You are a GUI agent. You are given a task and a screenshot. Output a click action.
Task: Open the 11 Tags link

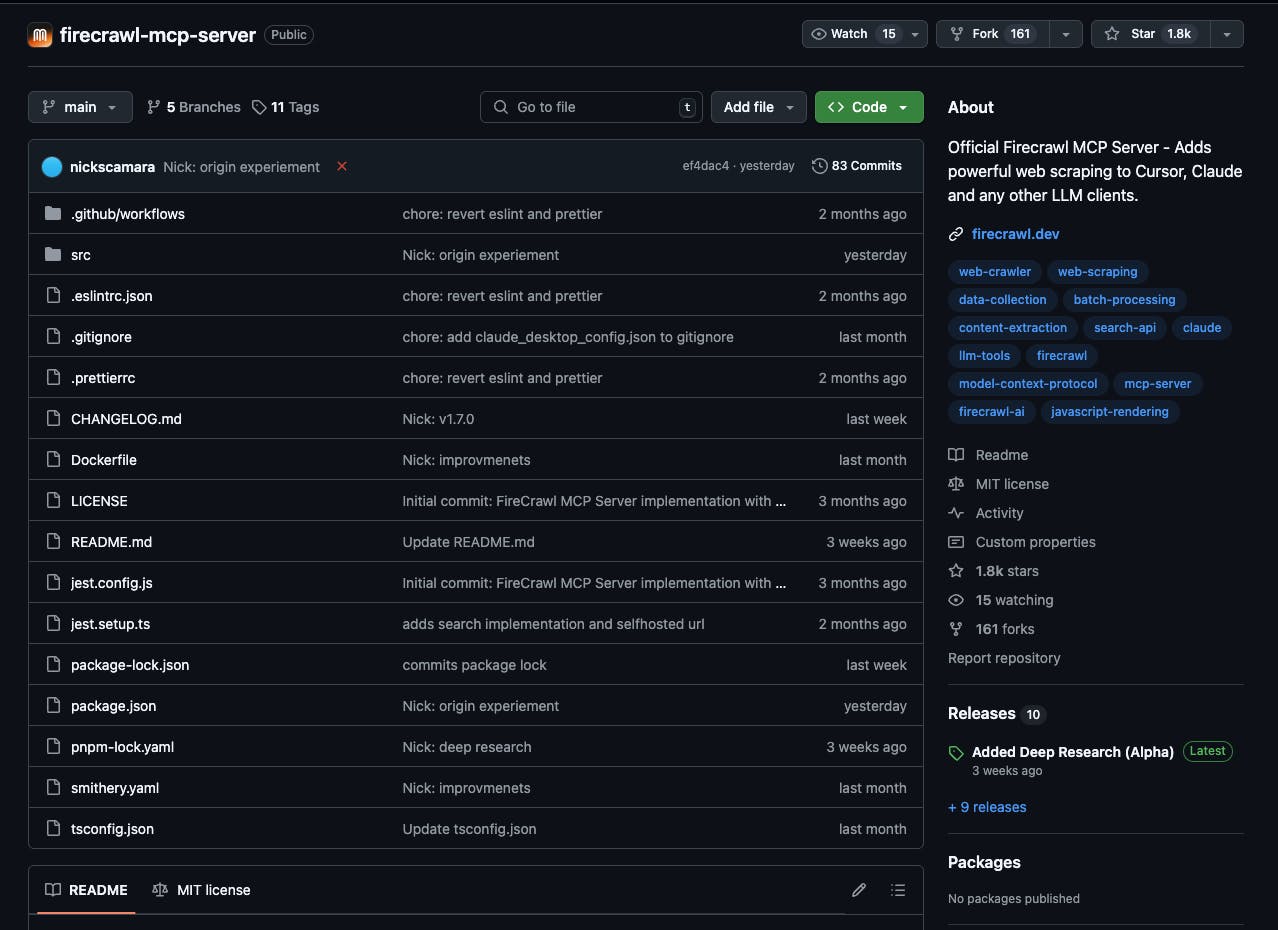tap(286, 107)
